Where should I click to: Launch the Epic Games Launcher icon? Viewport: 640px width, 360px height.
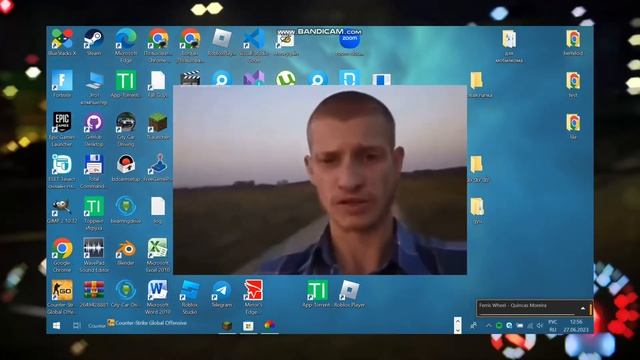(62, 129)
